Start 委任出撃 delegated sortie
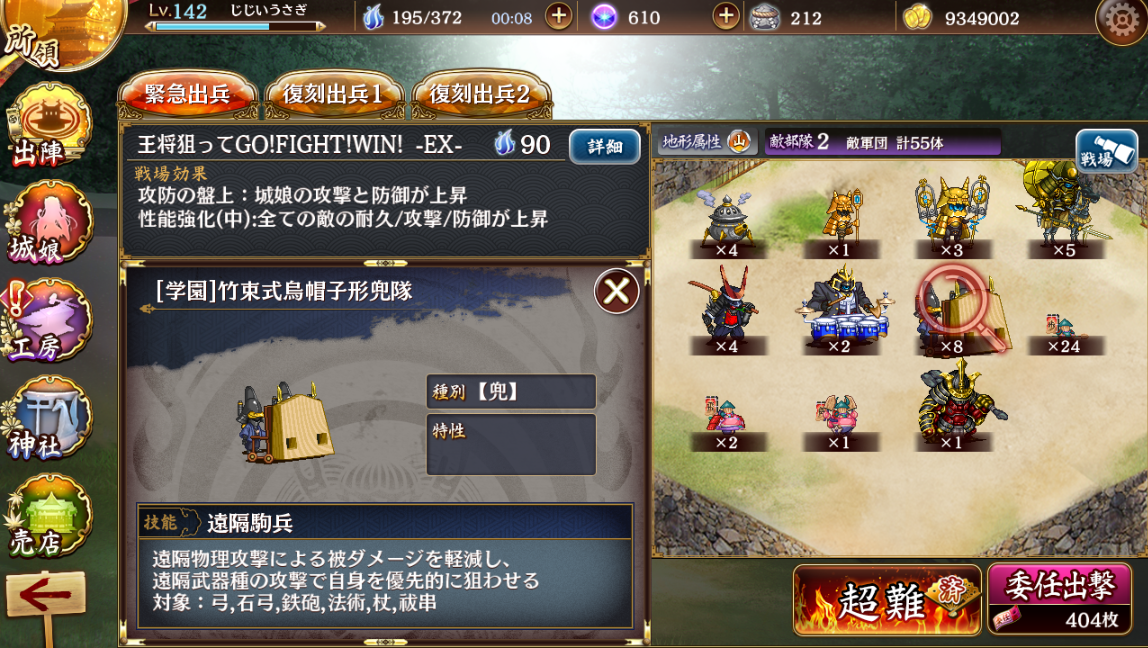This screenshot has width=1148, height=648. [x=1059, y=598]
